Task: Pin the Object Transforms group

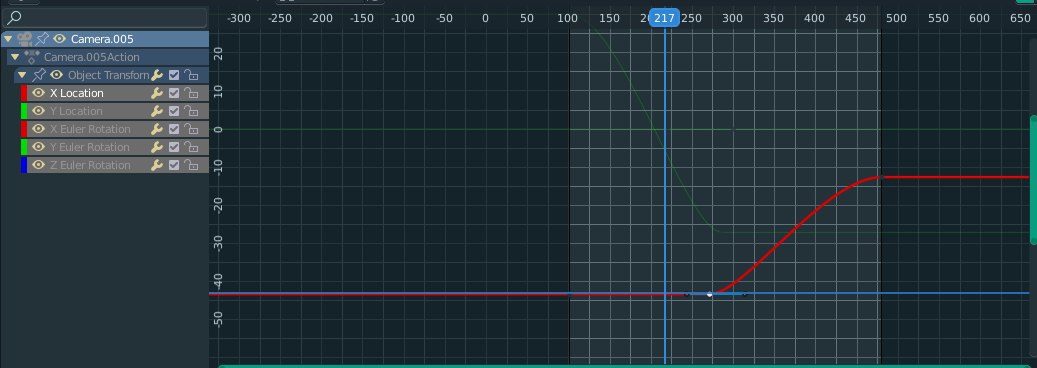Action: click(x=40, y=75)
